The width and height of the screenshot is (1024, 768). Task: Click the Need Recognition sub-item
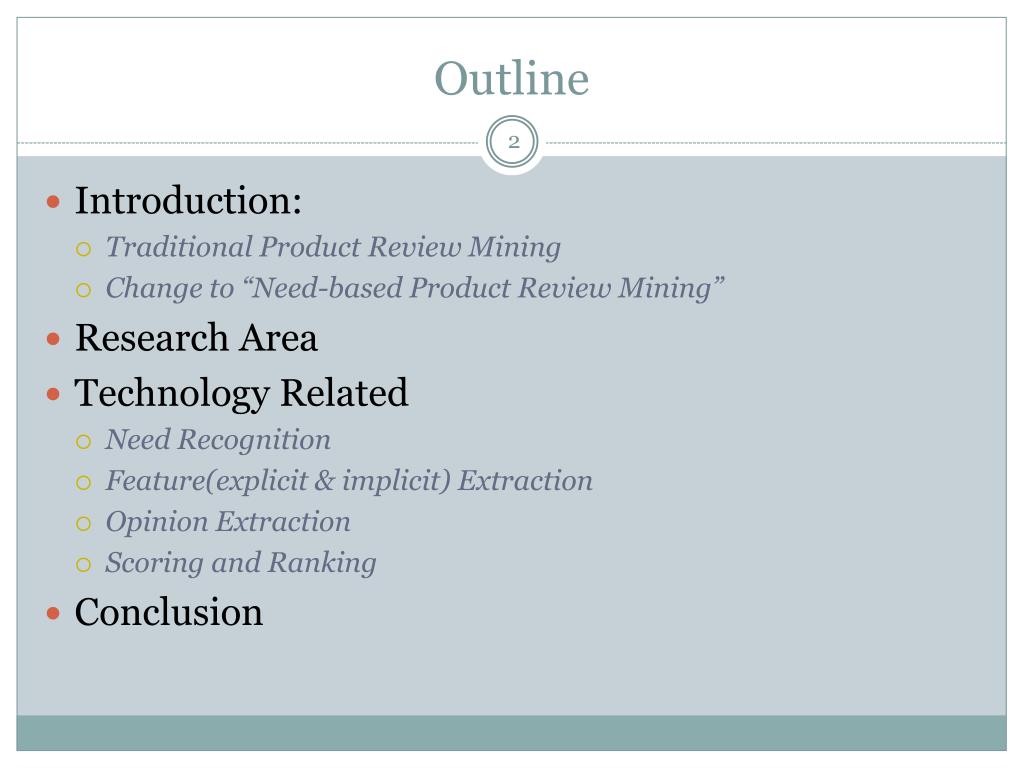coord(218,440)
